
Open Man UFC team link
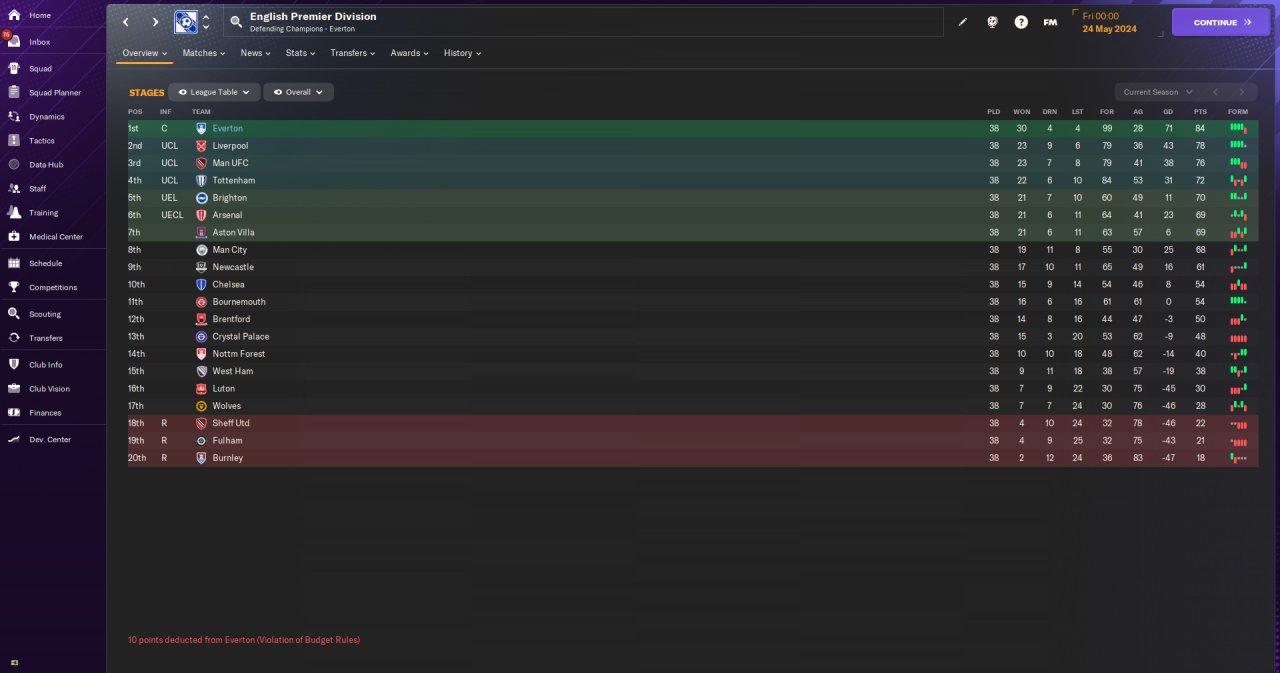point(230,163)
